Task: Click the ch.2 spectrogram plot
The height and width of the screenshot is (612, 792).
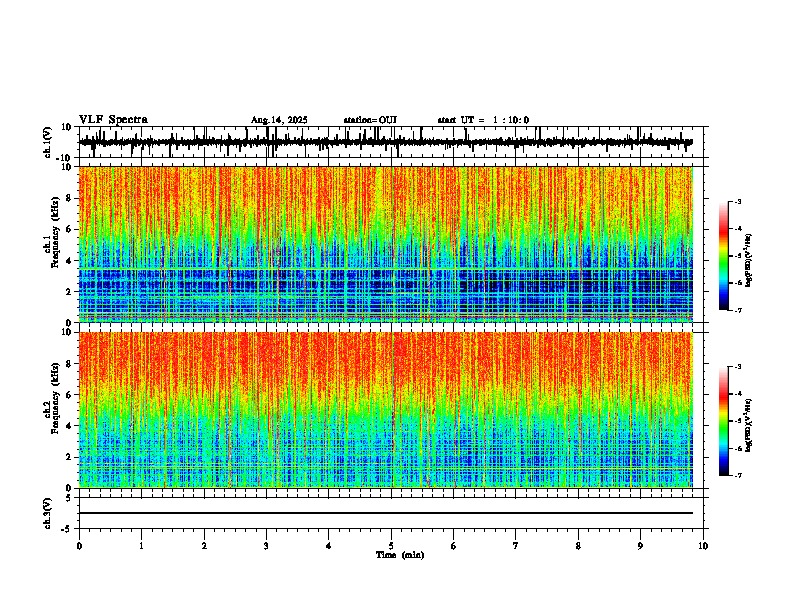Action: (x=386, y=410)
